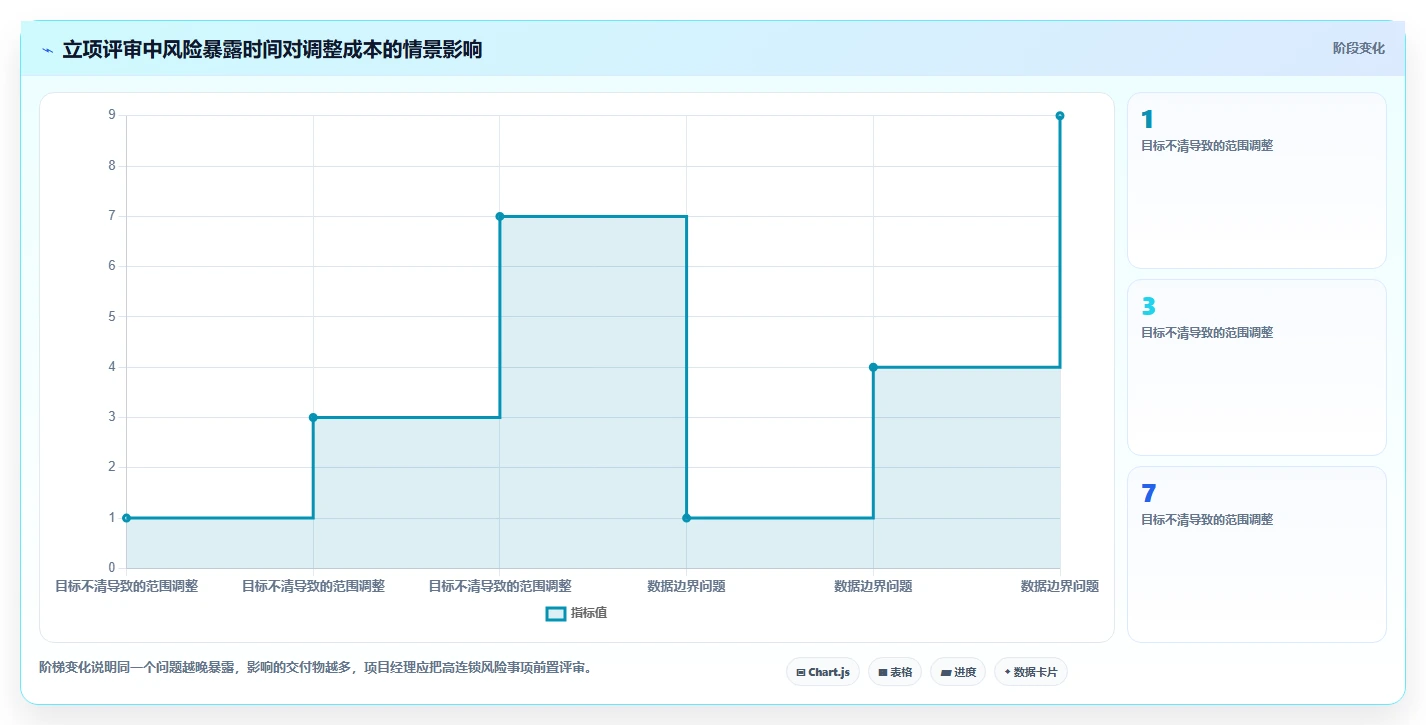This screenshot has width=1426, height=725.
Task: Open the summary card showing number 3
Action: (1257, 367)
